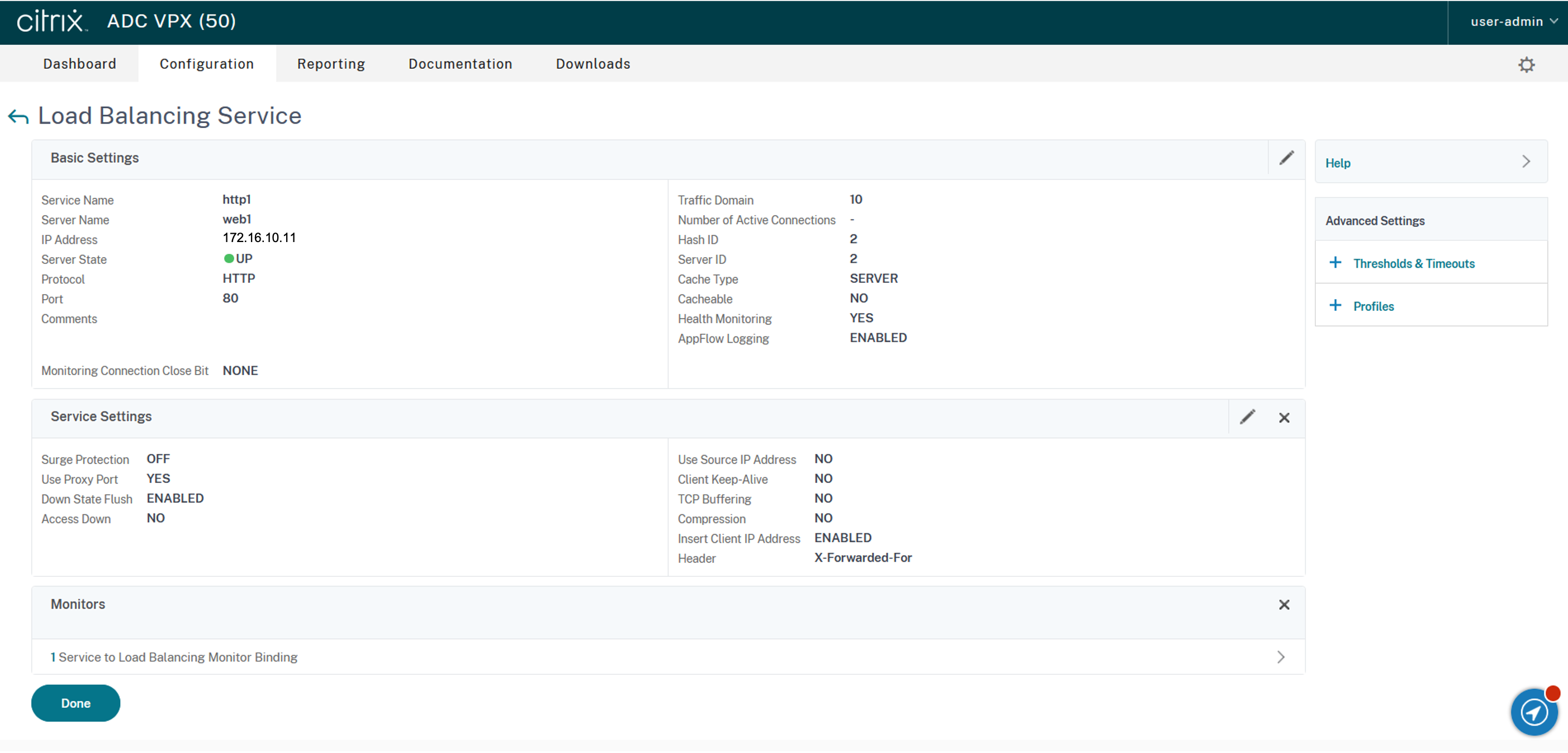Viewport: 1568px width, 753px height.
Task: Edit Basic Settings with pencil icon
Action: 1286,158
